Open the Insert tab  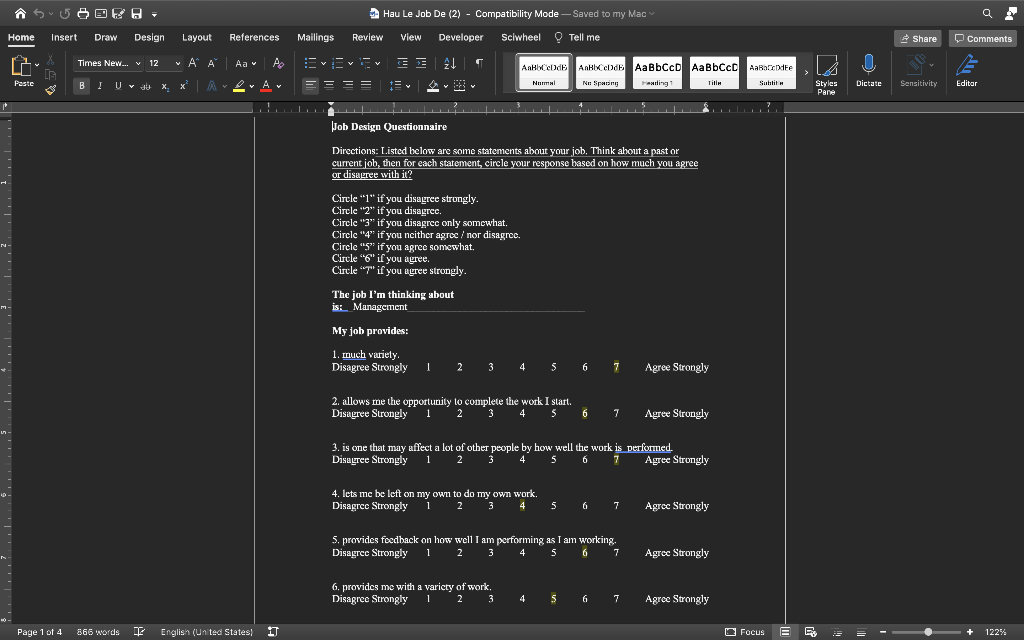coord(64,37)
